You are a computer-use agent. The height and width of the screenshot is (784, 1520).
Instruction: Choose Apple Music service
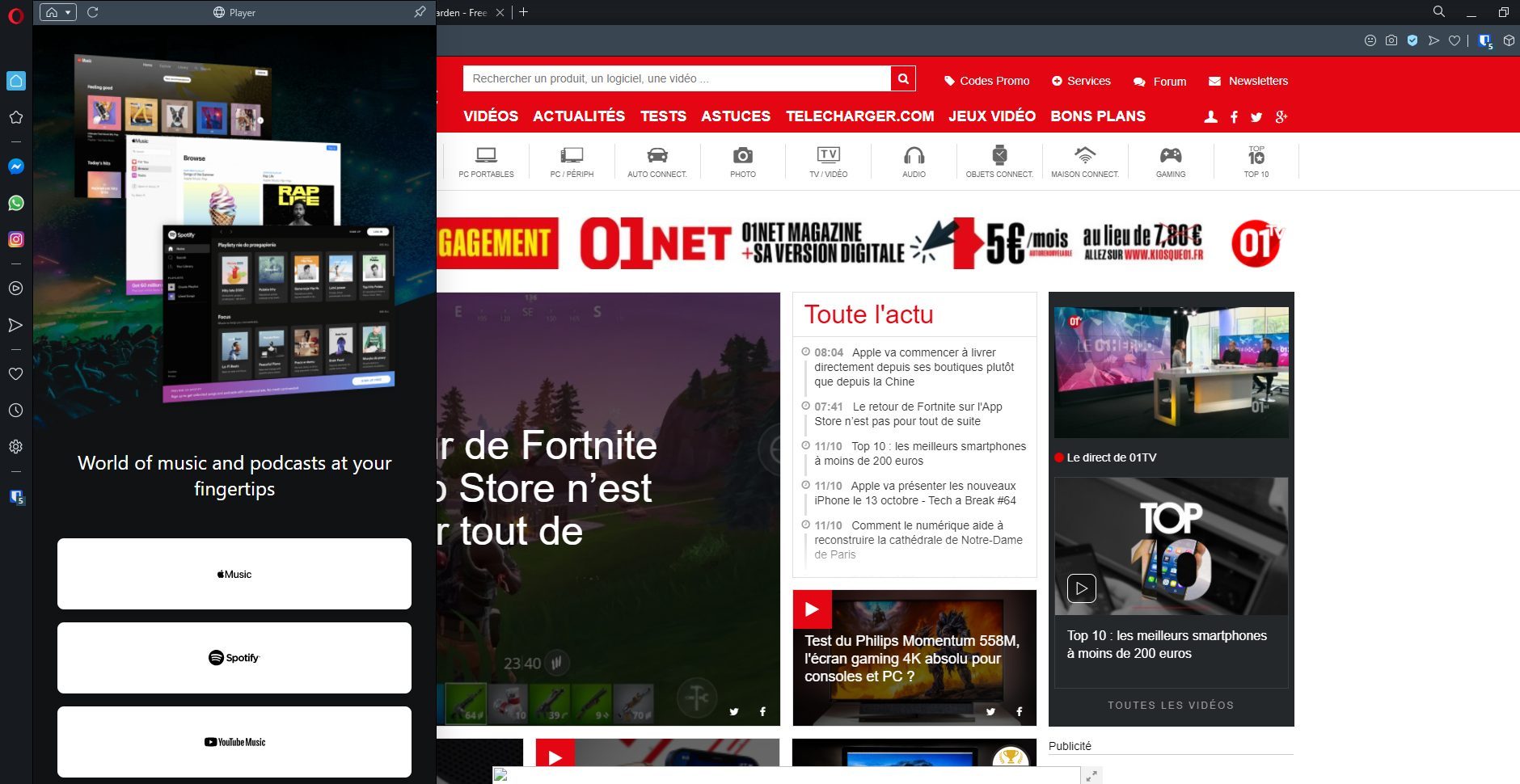[234, 574]
